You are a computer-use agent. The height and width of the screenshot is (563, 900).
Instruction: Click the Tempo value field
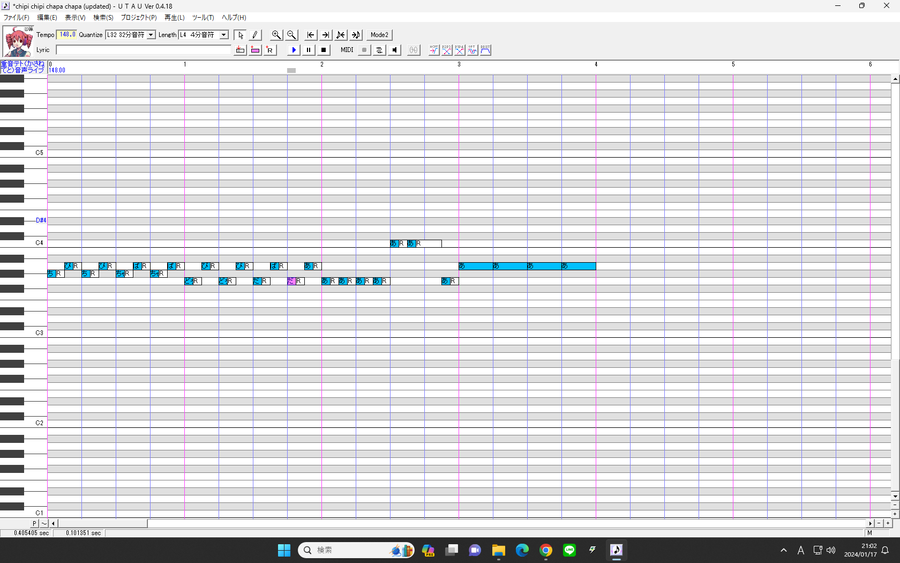pos(67,34)
